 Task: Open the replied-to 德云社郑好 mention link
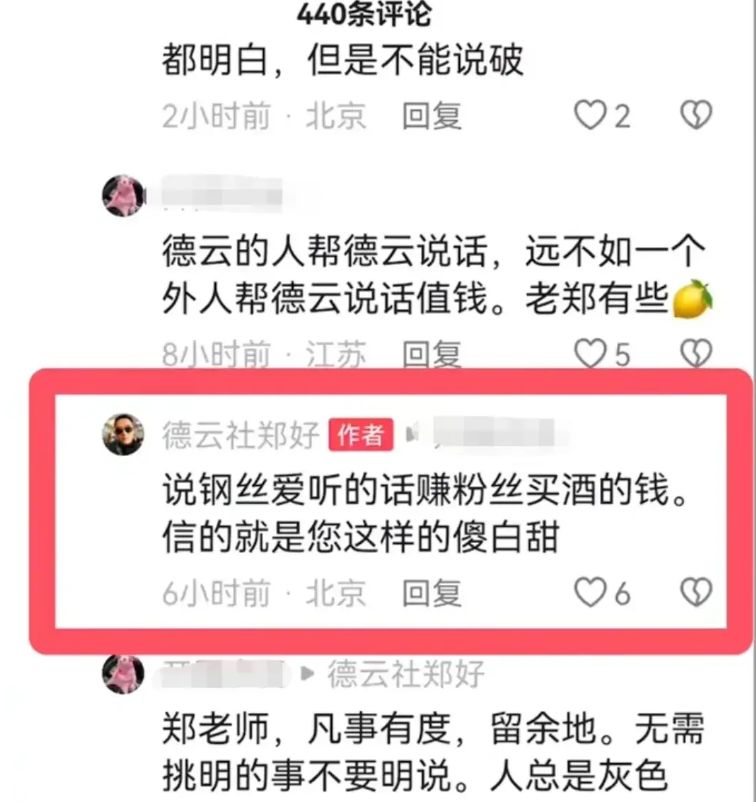click(406, 674)
